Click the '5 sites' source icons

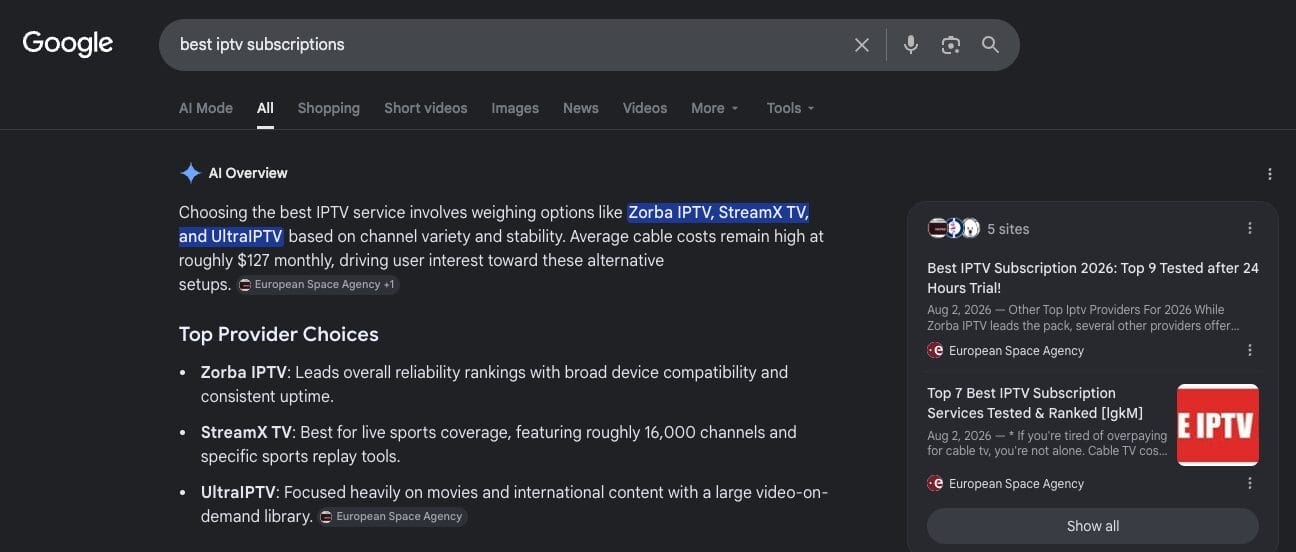954,228
